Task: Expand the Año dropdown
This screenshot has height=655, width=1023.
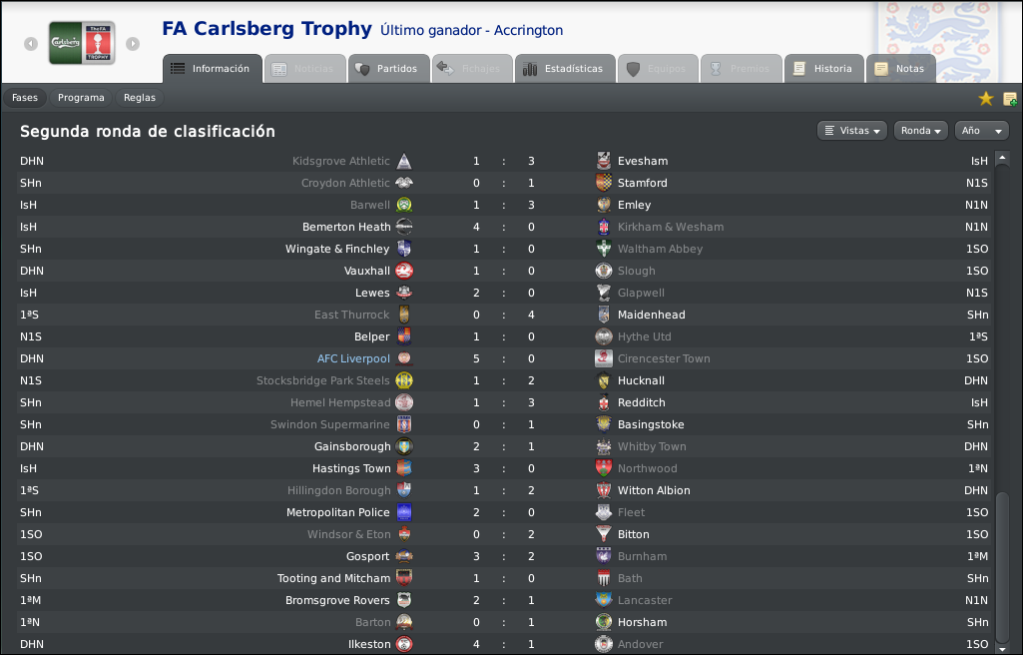Action: (981, 130)
